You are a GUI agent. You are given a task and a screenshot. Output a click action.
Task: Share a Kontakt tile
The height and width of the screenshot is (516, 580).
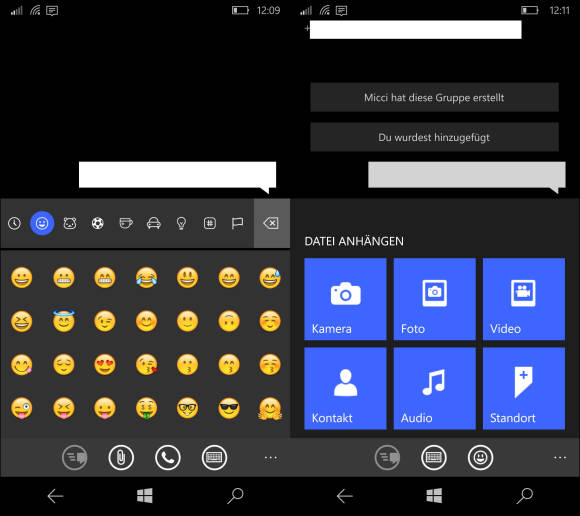tap(345, 388)
